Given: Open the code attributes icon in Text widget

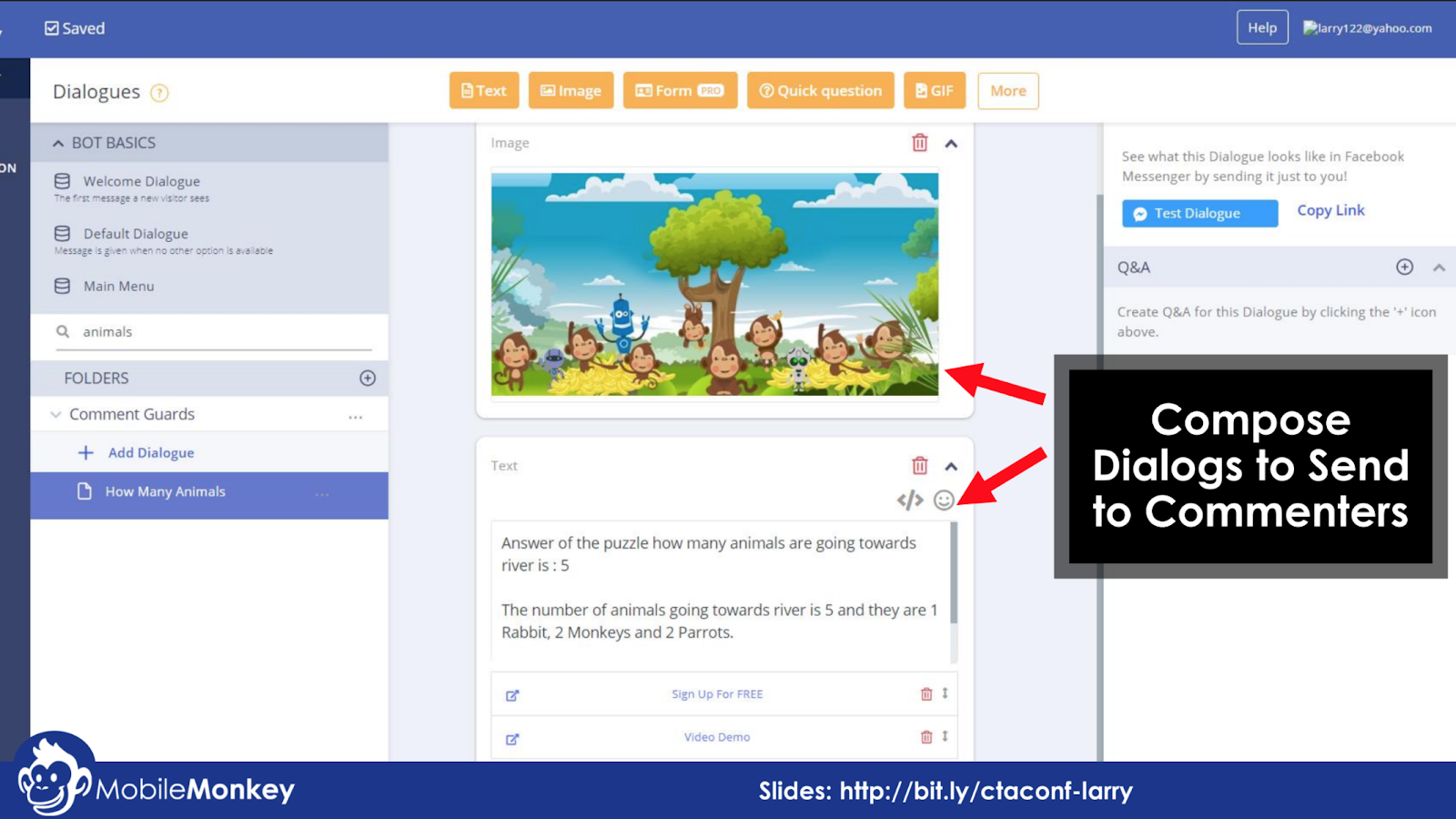Looking at the screenshot, I should (910, 500).
